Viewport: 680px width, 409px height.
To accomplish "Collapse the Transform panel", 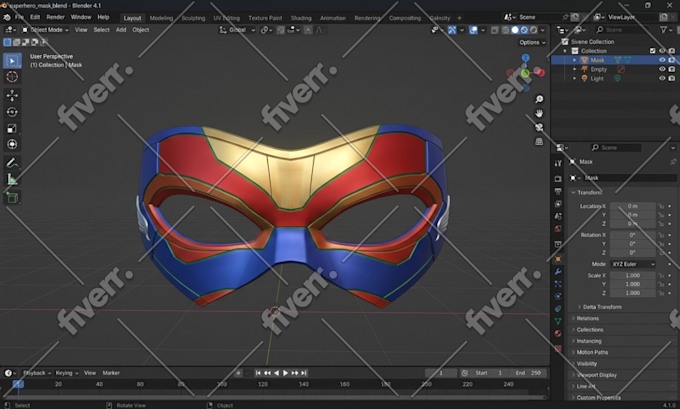I will [588, 192].
